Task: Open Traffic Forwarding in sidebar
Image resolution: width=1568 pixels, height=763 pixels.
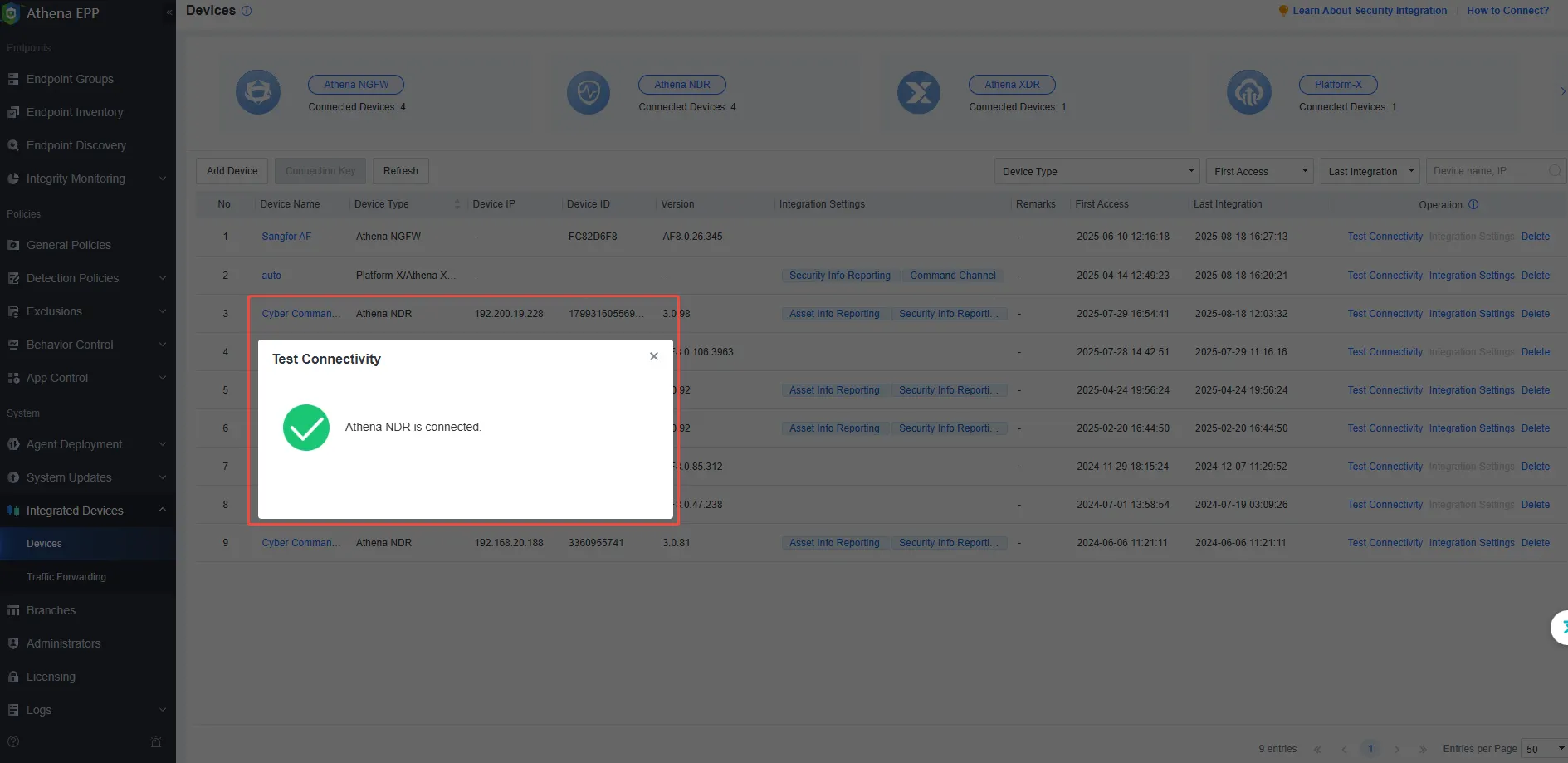Action: 66,577
